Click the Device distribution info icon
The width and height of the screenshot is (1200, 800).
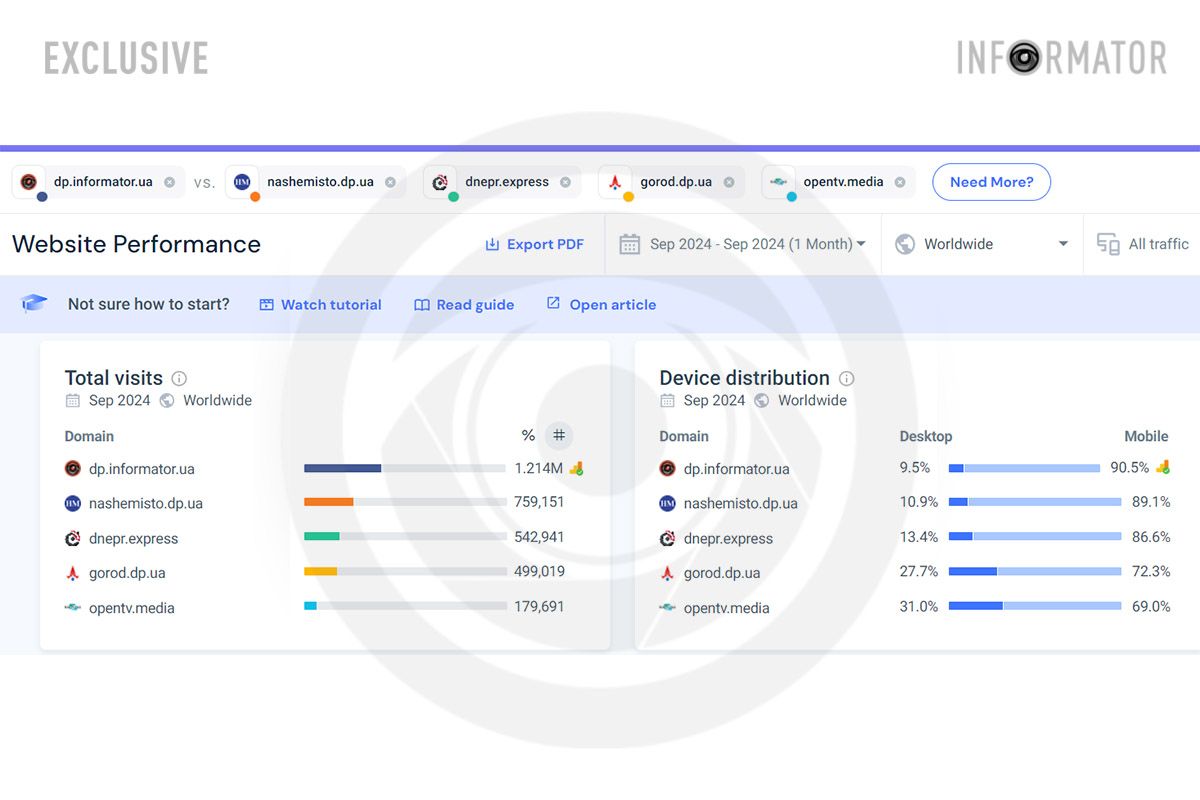point(844,378)
